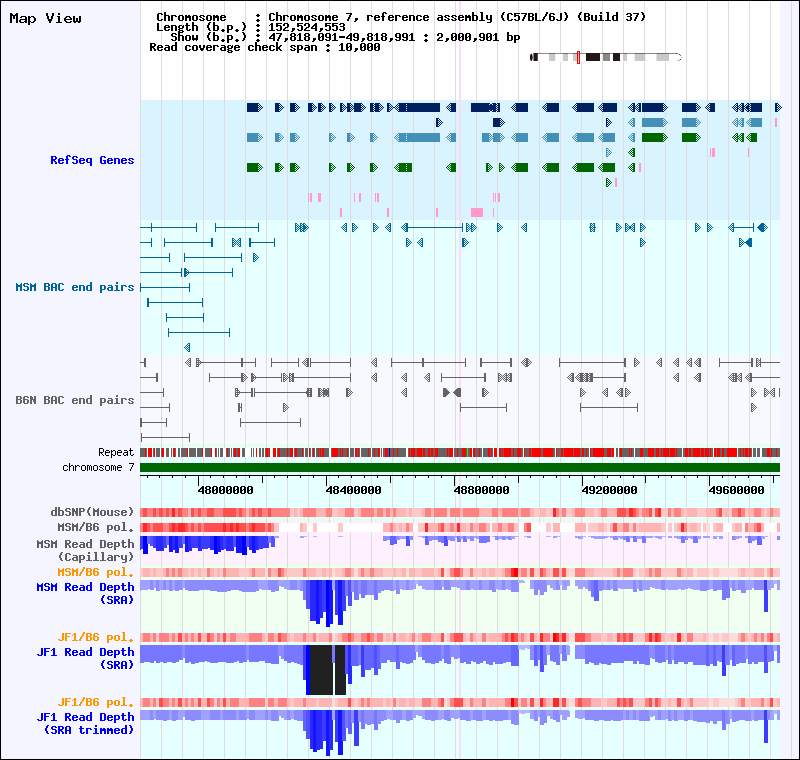Screen dimensions: 800x760
Task: Click the large black block in JF1 Read Depth (SRA)
Action: [x=321, y=670]
